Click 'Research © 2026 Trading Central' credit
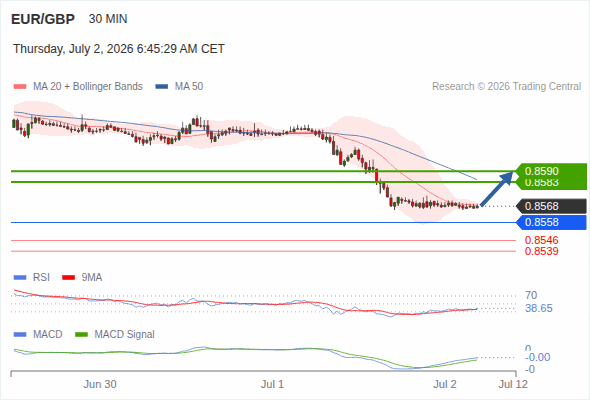Image resolution: width=590 pixels, height=400 pixels. point(506,87)
